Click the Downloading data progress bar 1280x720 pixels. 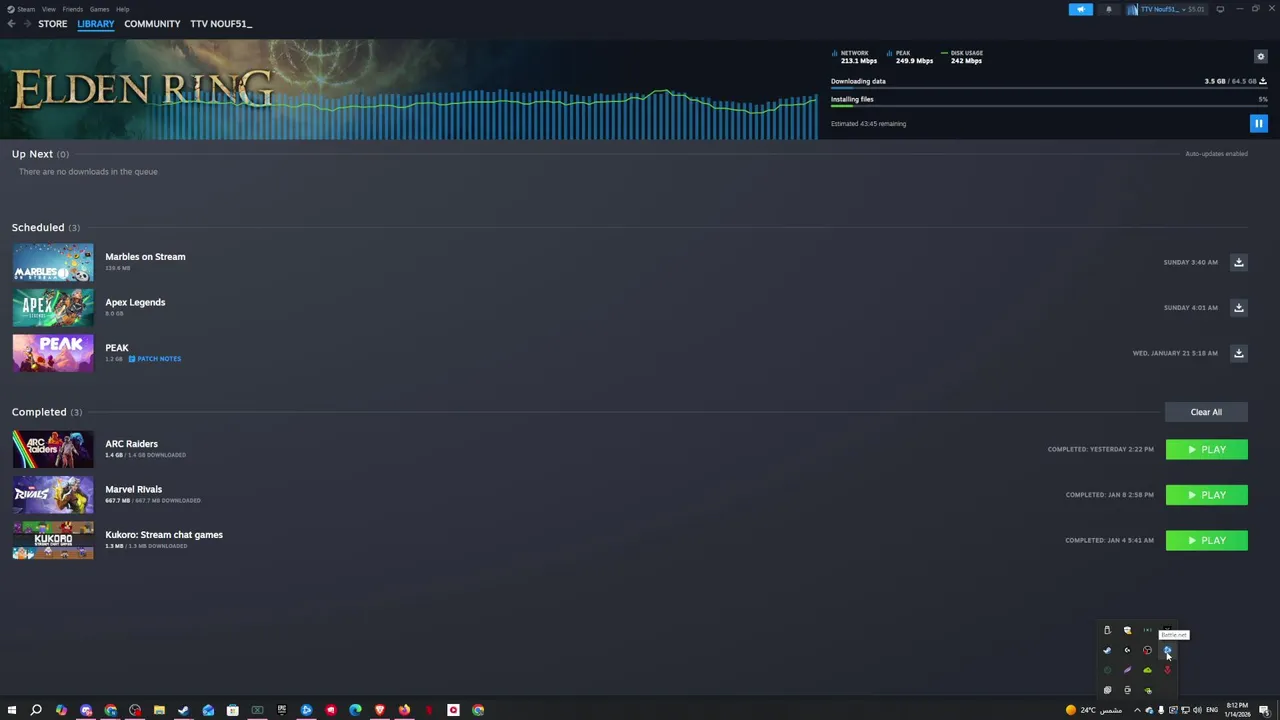click(1049, 89)
